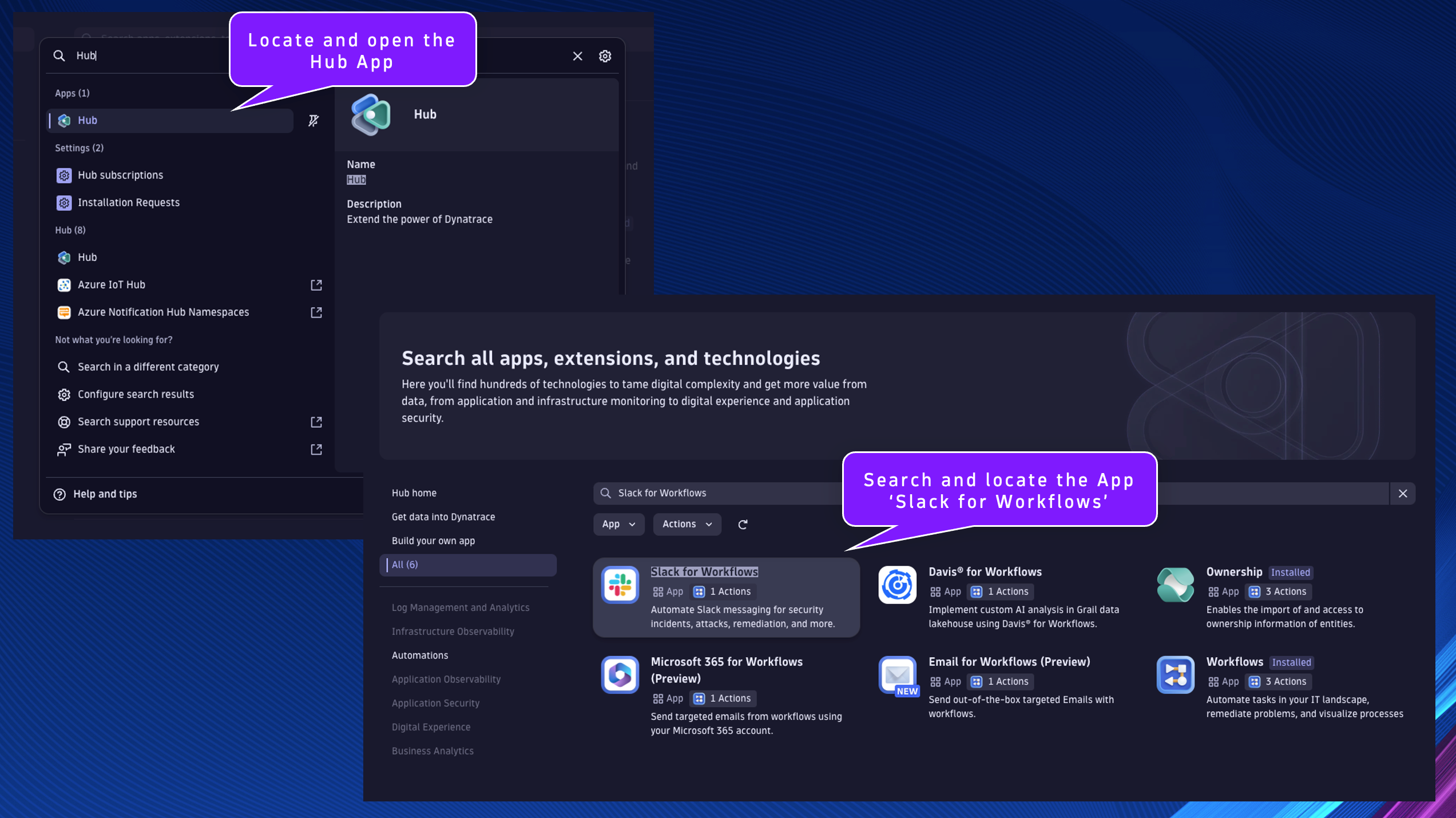The image size is (1456, 818).
Task: Click the unpin icon next to Hub app
Action: (x=314, y=121)
